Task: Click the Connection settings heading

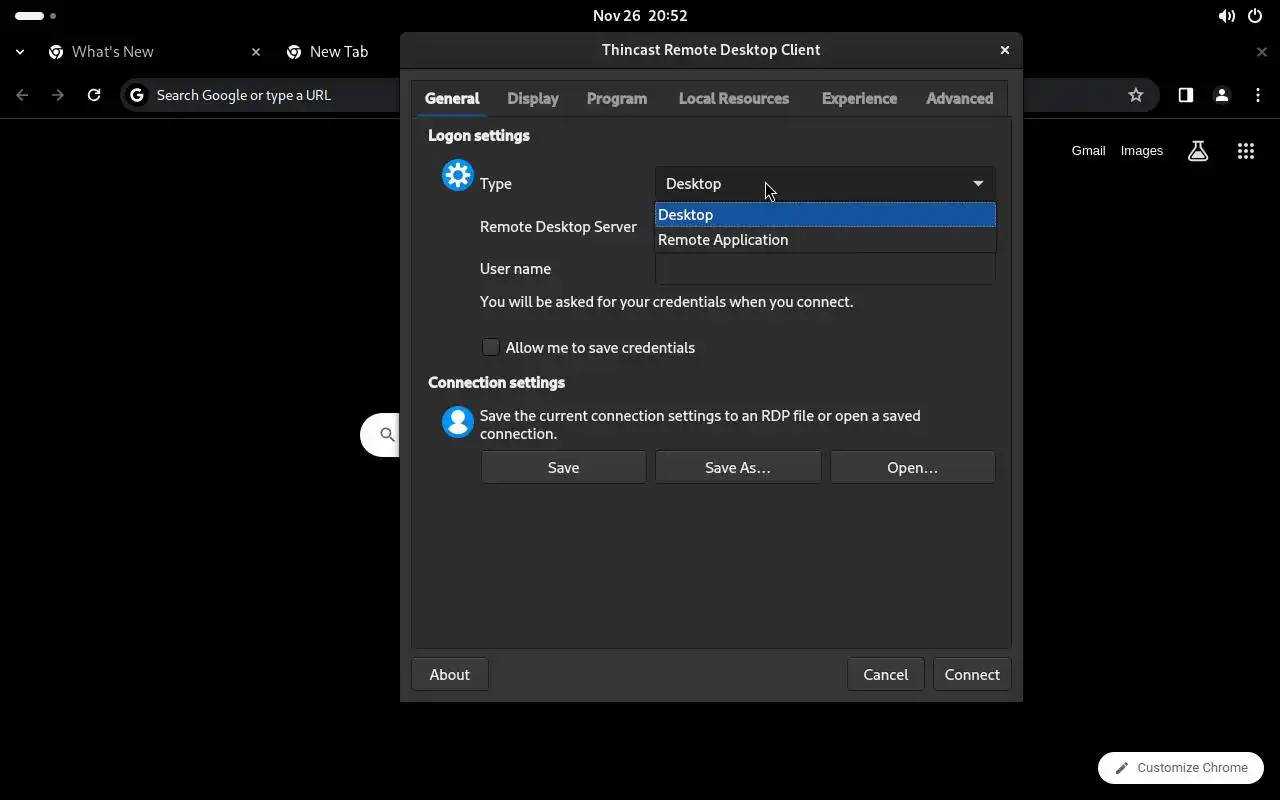Action: pos(496,383)
